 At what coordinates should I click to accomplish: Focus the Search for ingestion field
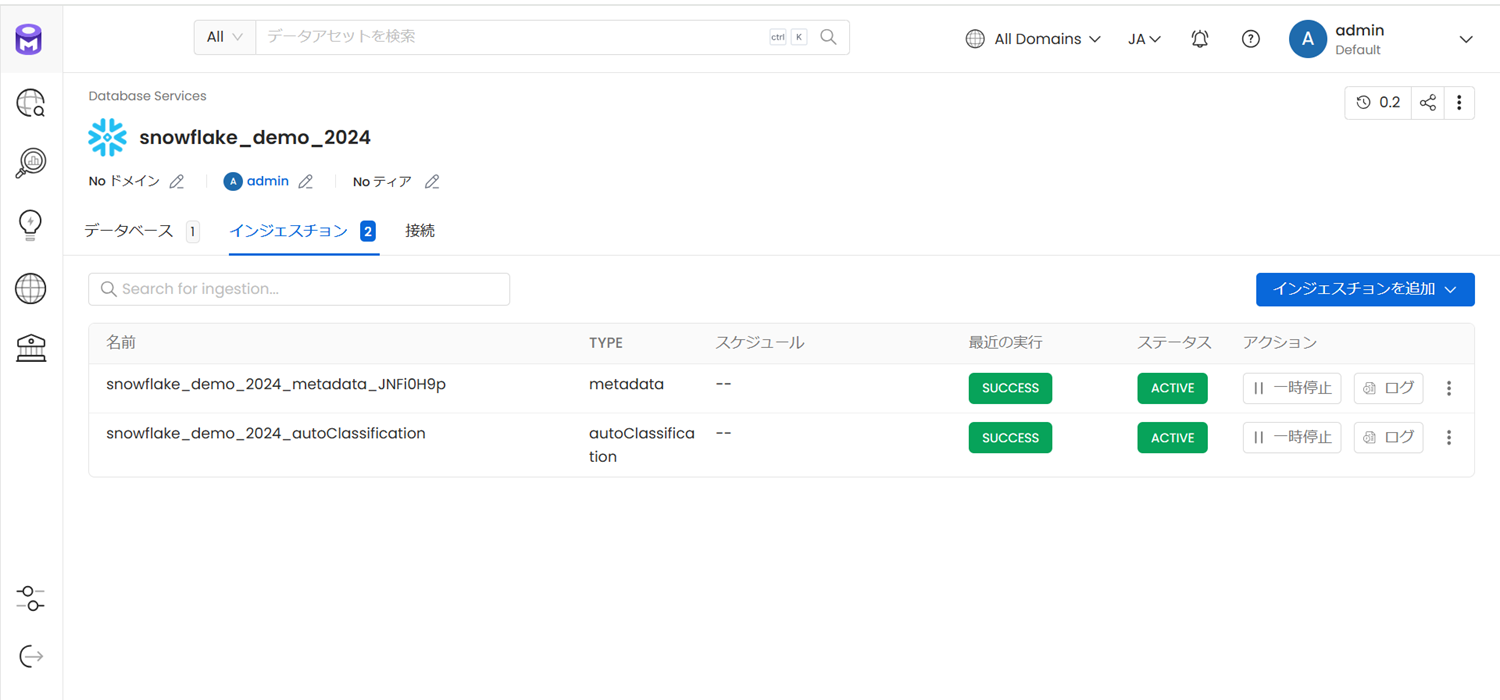tap(299, 289)
